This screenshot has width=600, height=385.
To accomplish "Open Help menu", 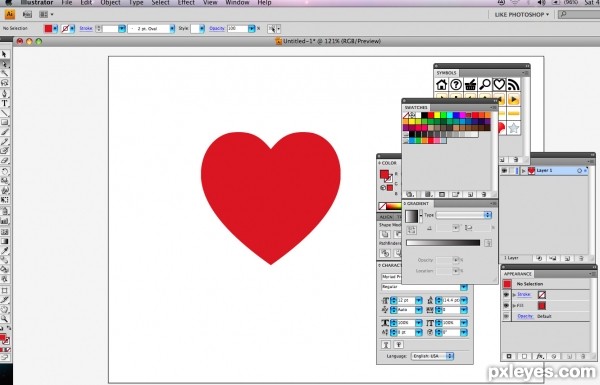I will (264, 3).
